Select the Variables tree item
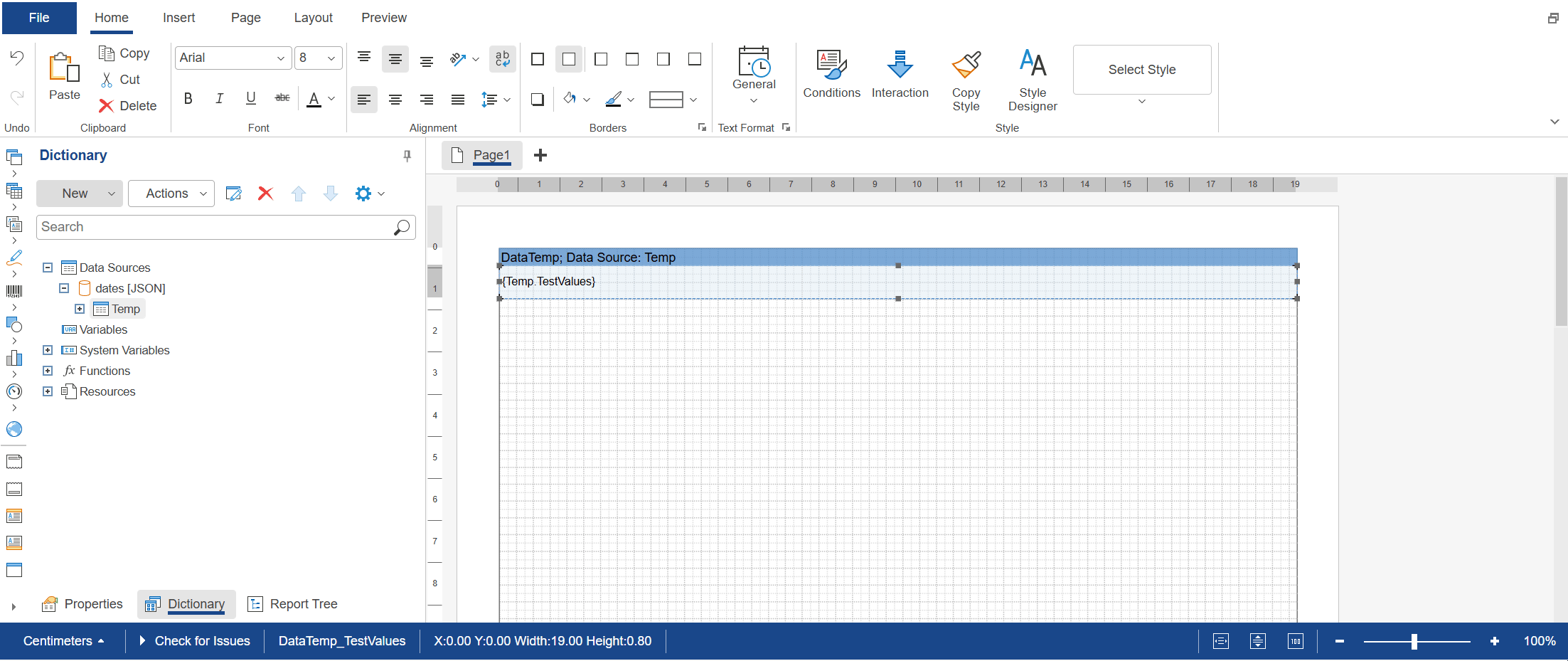This screenshot has width=1568, height=661. 95,329
